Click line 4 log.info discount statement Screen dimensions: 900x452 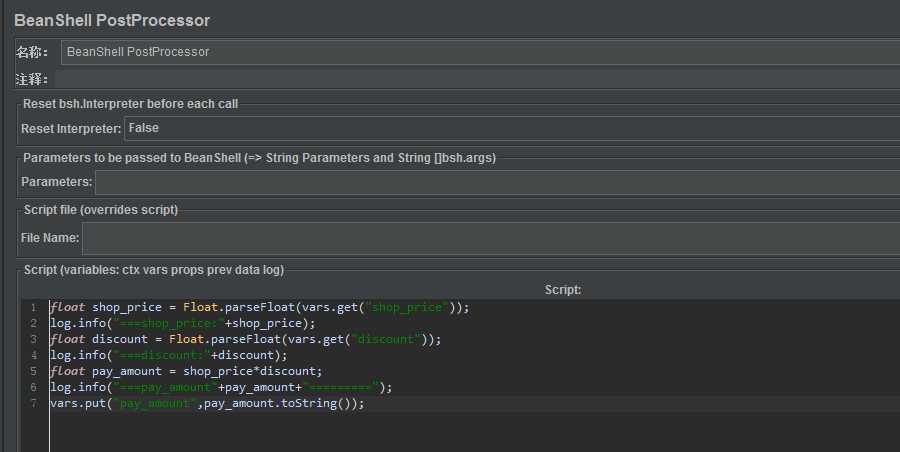pos(169,356)
